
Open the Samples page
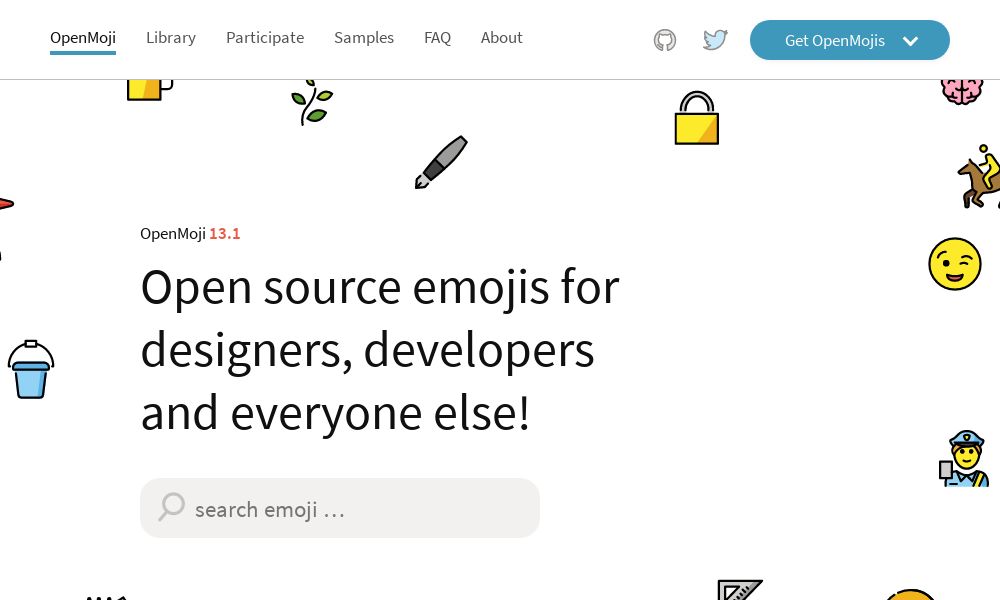tap(364, 38)
